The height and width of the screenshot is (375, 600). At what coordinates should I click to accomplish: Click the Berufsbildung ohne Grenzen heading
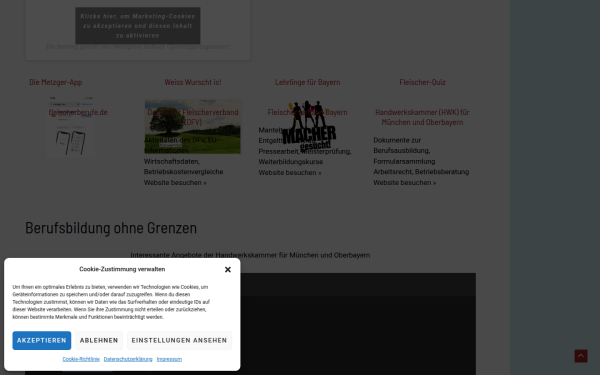coord(111,228)
